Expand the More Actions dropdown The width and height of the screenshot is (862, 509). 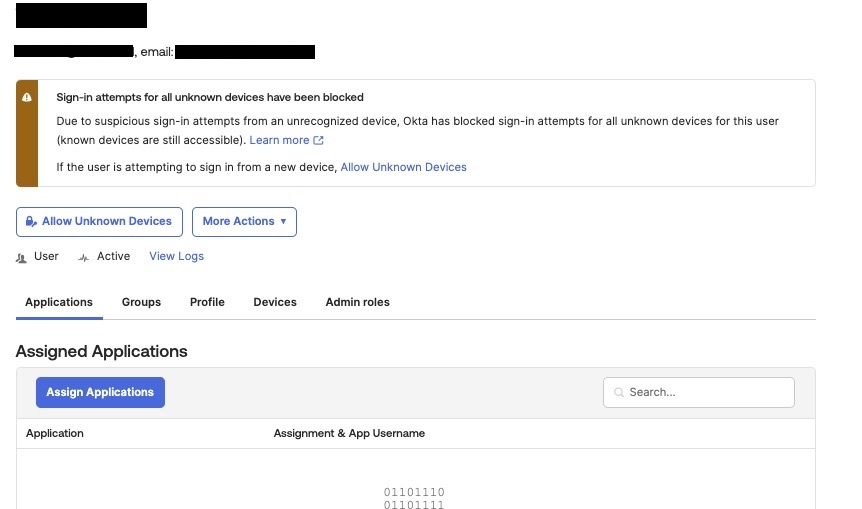click(244, 222)
